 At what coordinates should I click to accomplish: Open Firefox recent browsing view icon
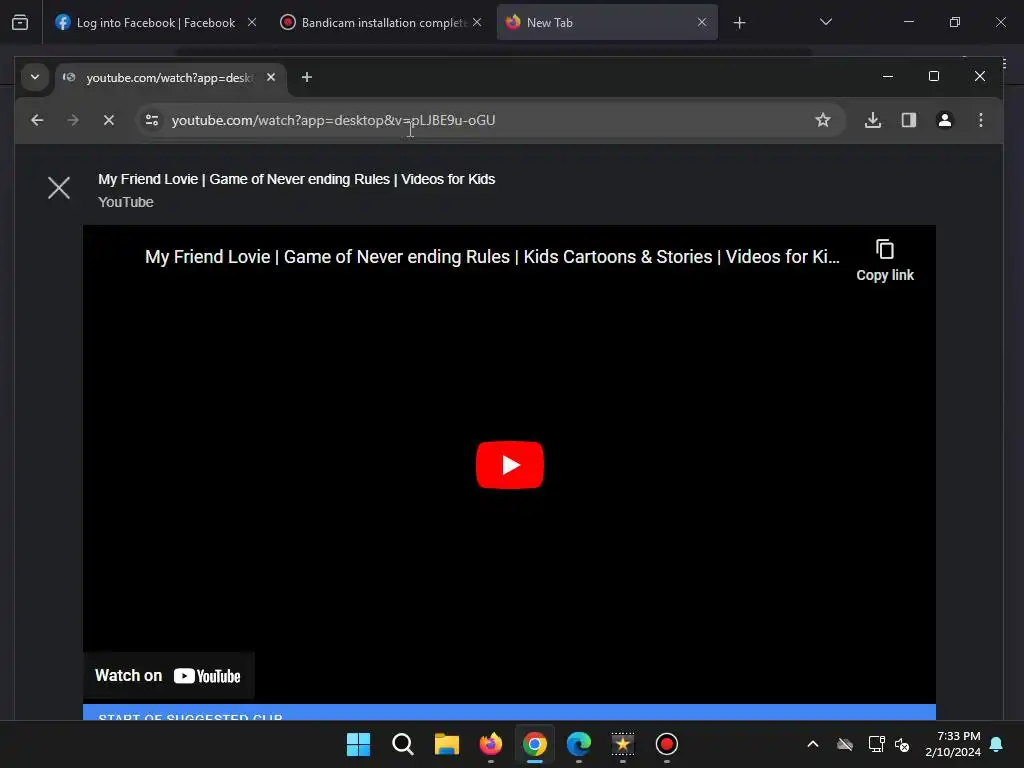(x=20, y=23)
